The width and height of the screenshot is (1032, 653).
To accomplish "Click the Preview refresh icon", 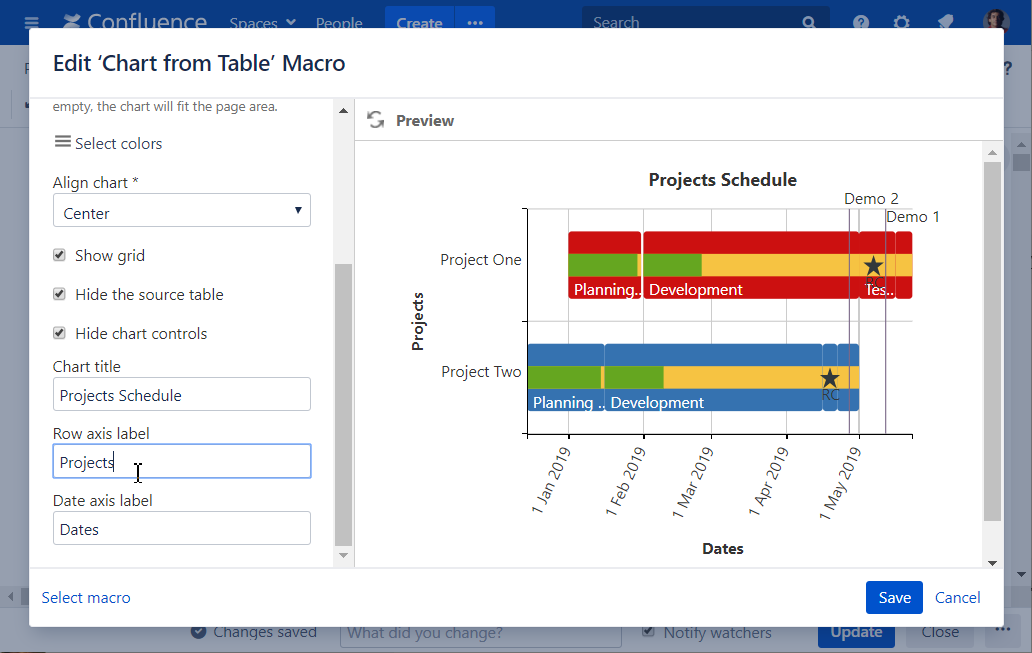I will tap(376, 120).
